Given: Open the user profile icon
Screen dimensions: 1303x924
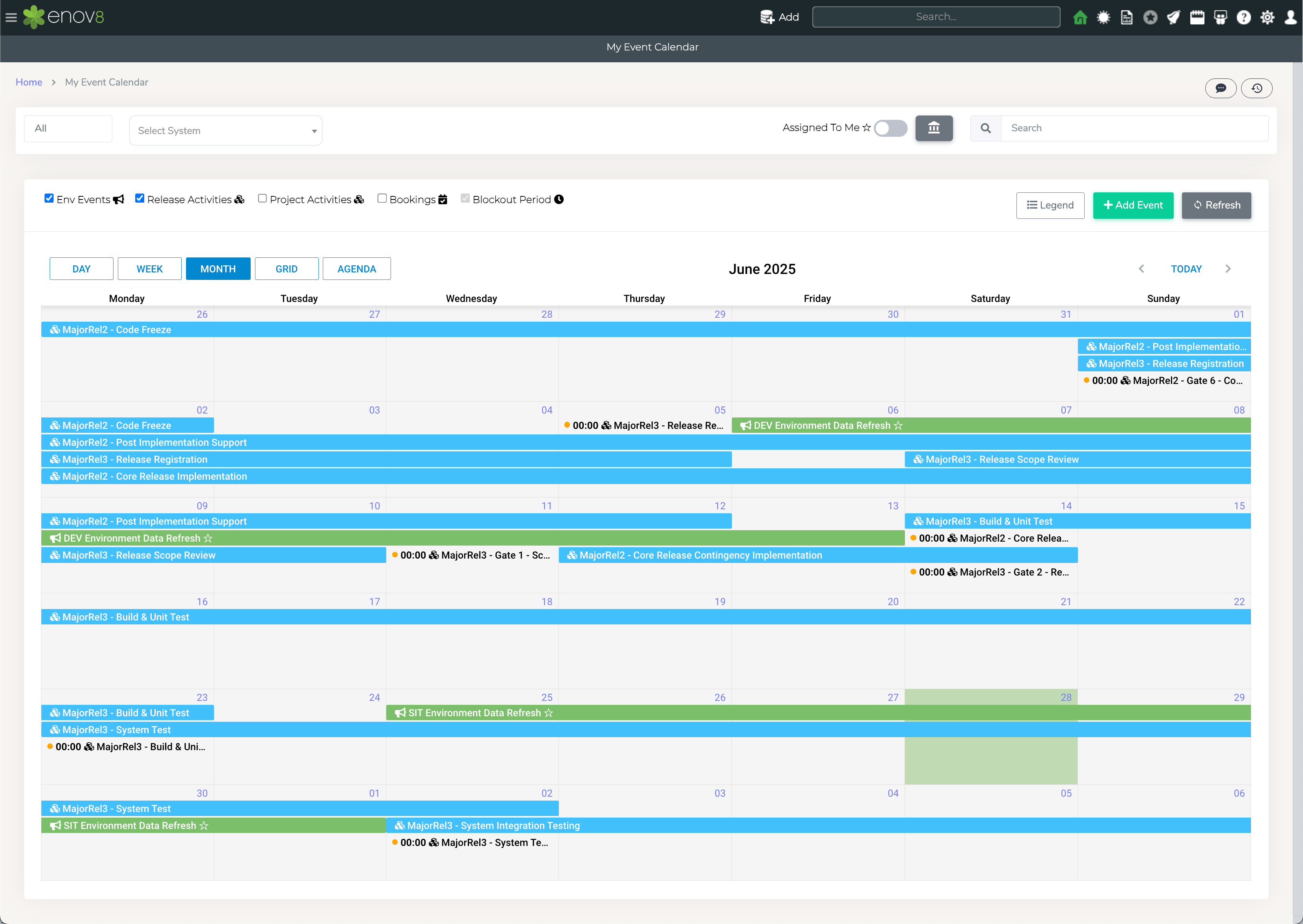Looking at the screenshot, I should click(1290, 18).
